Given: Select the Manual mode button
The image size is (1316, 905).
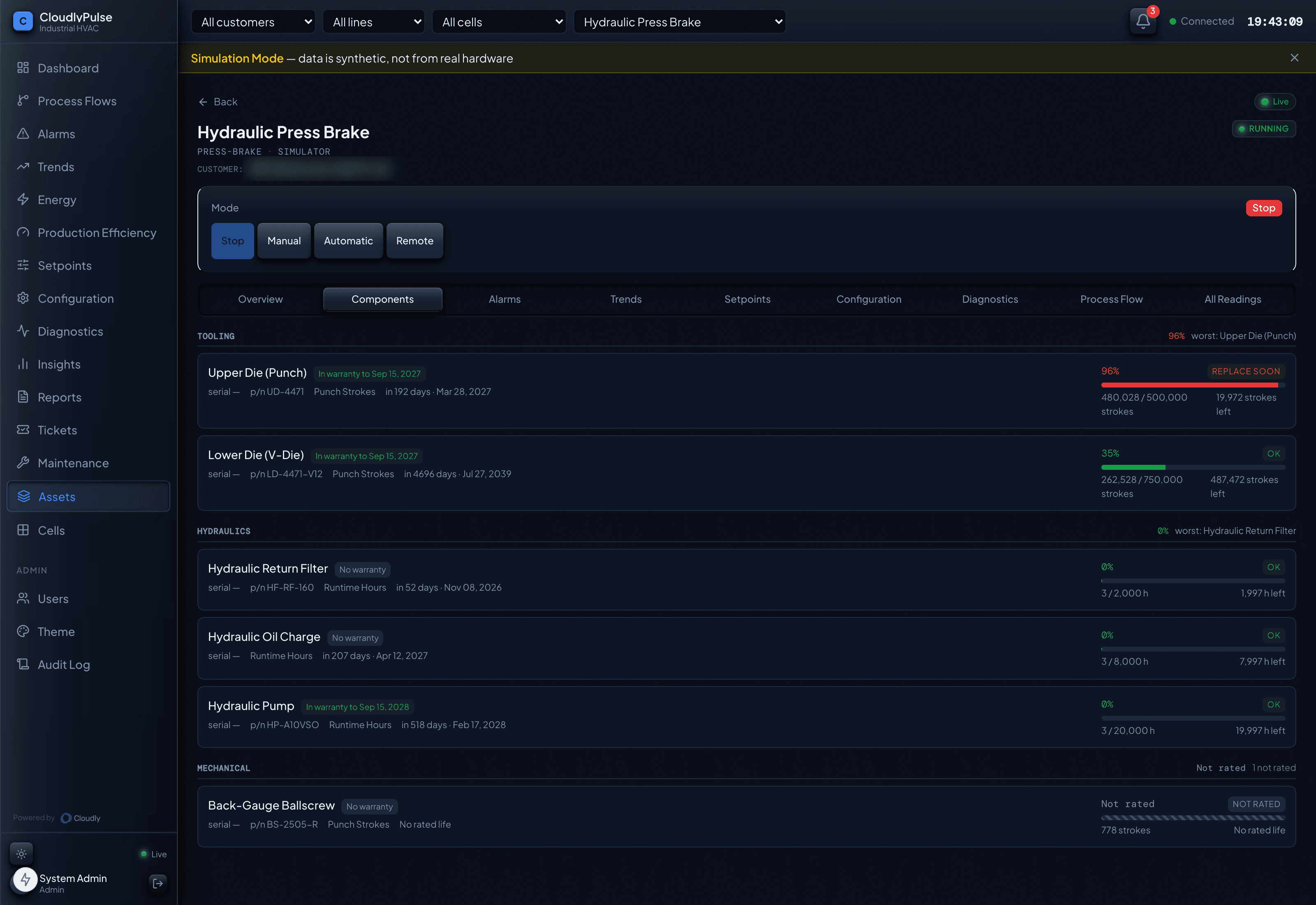Looking at the screenshot, I should pos(284,240).
